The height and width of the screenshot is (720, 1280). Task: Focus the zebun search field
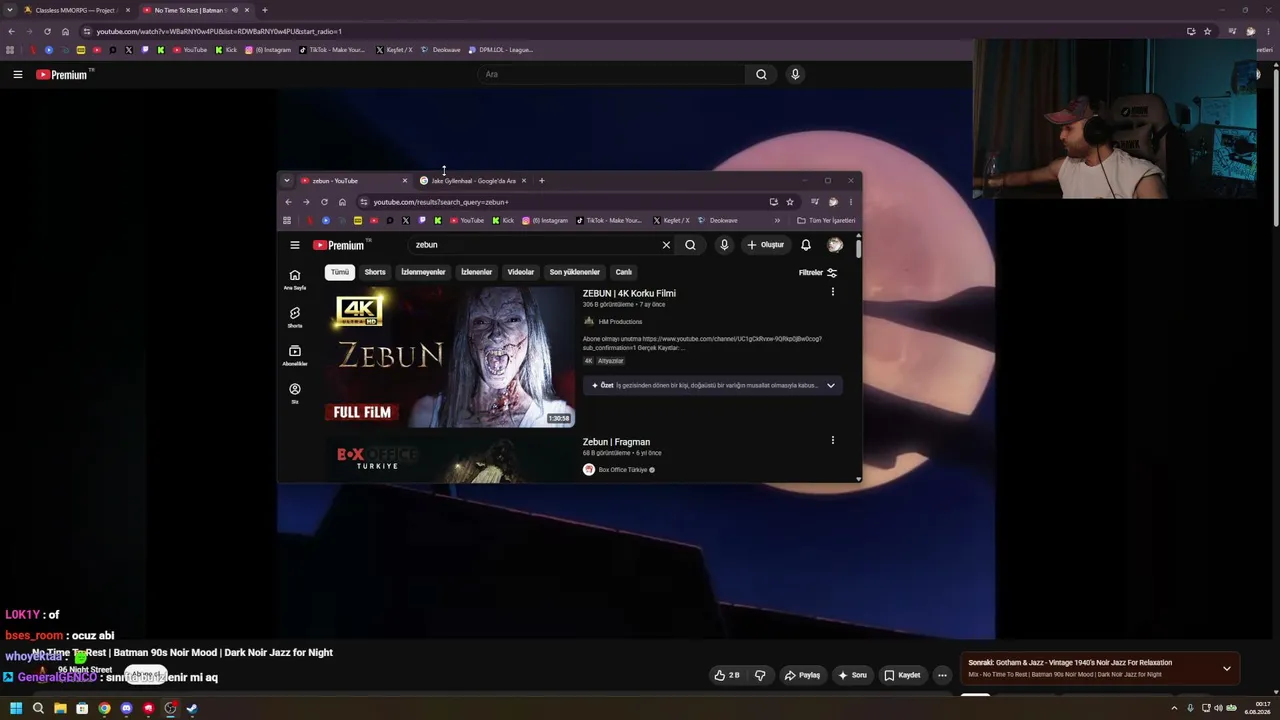535,245
